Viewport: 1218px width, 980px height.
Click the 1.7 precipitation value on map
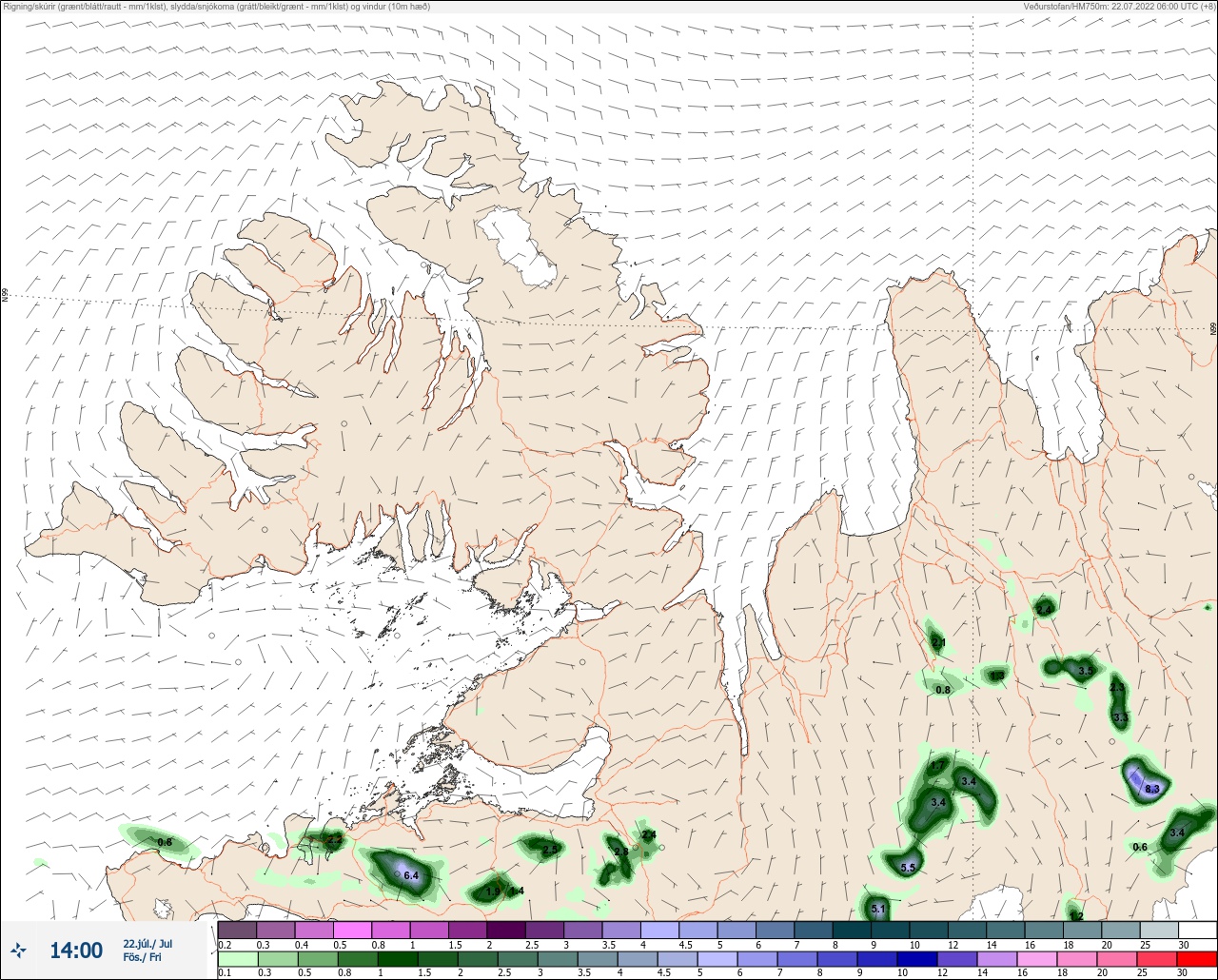coord(937,766)
